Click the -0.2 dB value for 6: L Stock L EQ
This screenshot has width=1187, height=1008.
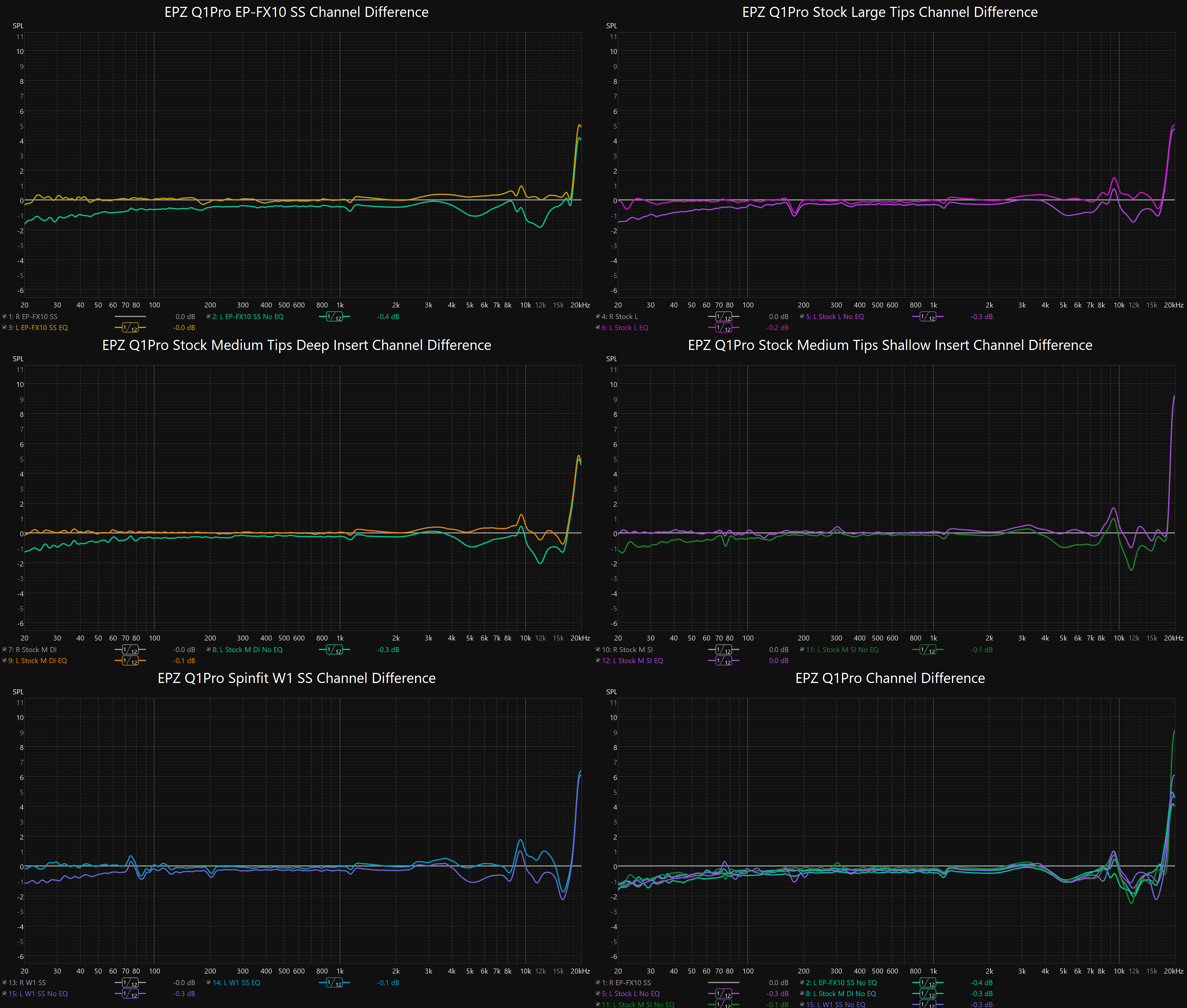(777, 327)
